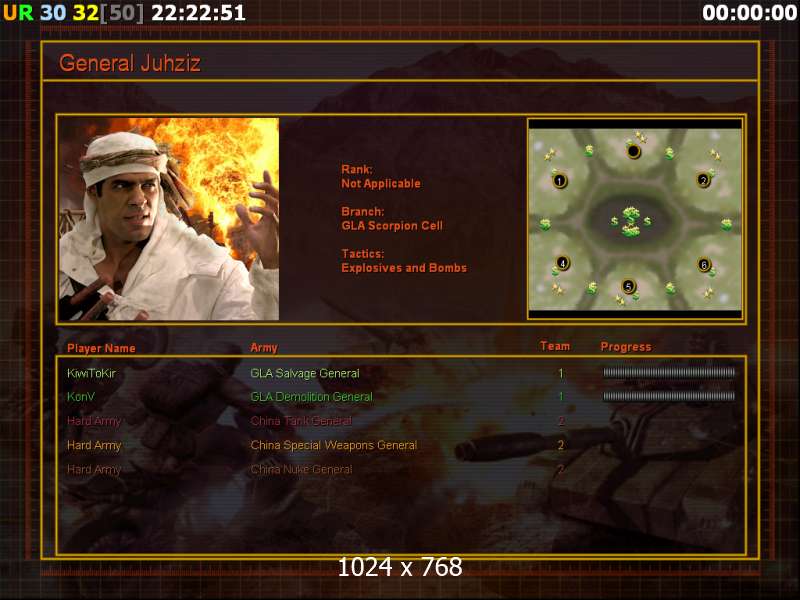Click supply icon between blank marker and marker 2
The image size is (800, 600).
tap(670, 153)
